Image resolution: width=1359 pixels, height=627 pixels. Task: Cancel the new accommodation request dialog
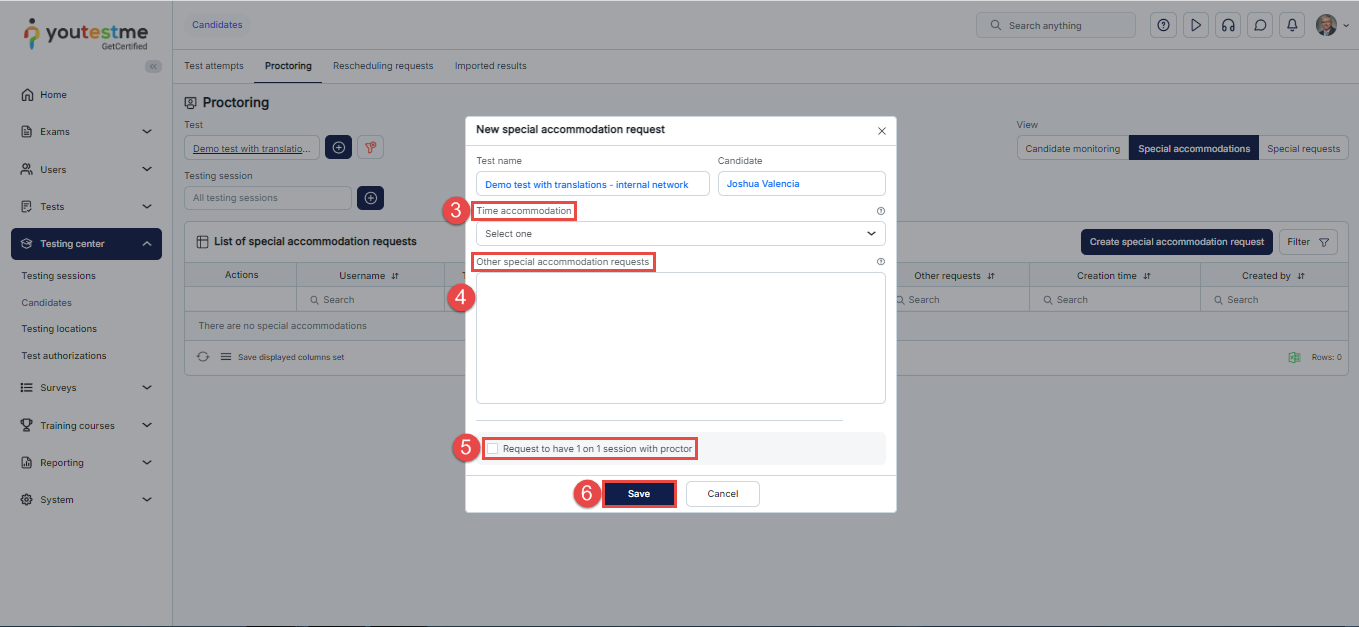[x=722, y=494]
